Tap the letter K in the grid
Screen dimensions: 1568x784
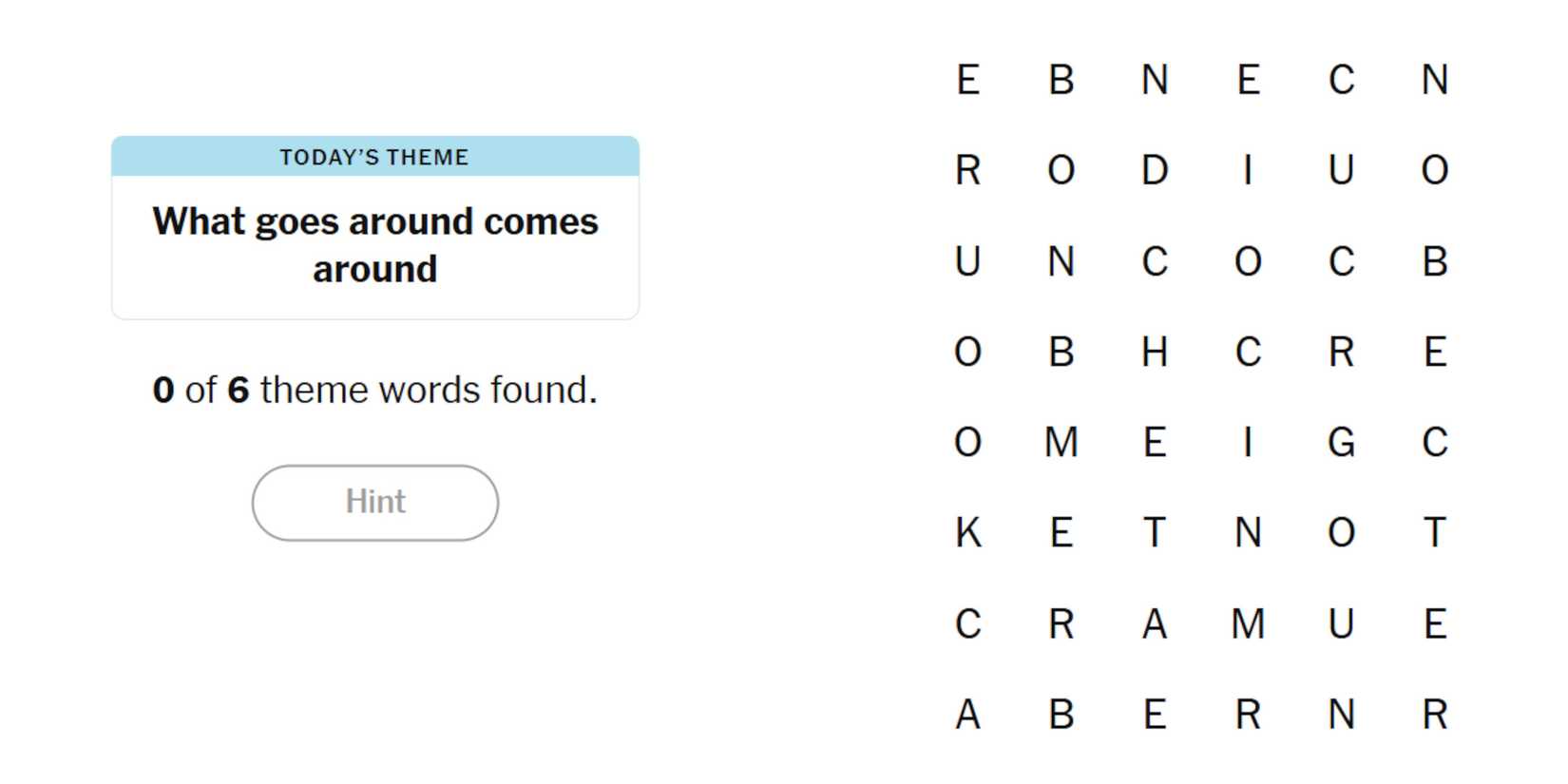coord(967,533)
